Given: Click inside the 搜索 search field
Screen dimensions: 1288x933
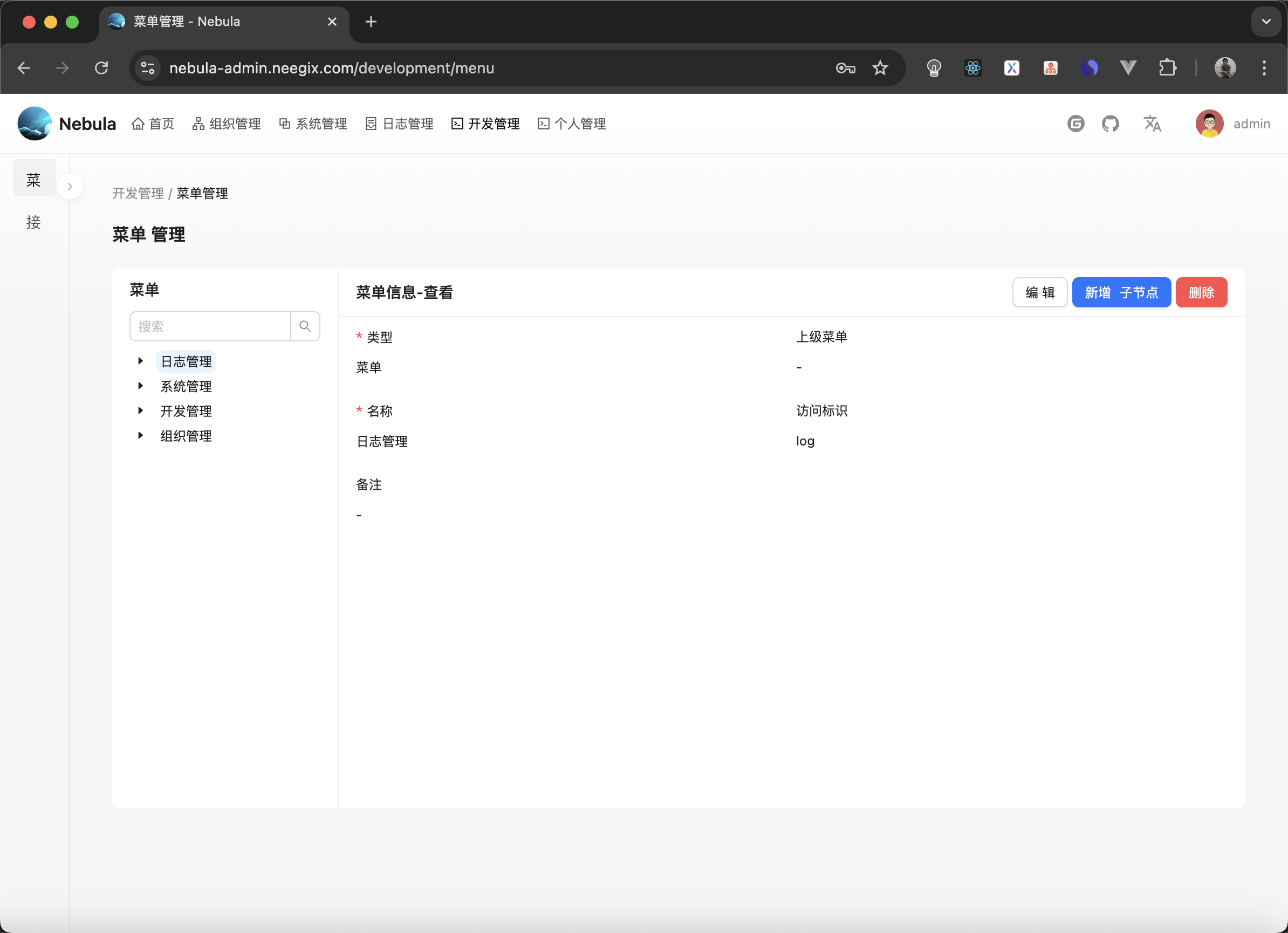Looking at the screenshot, I should click(x=210, y=326).
